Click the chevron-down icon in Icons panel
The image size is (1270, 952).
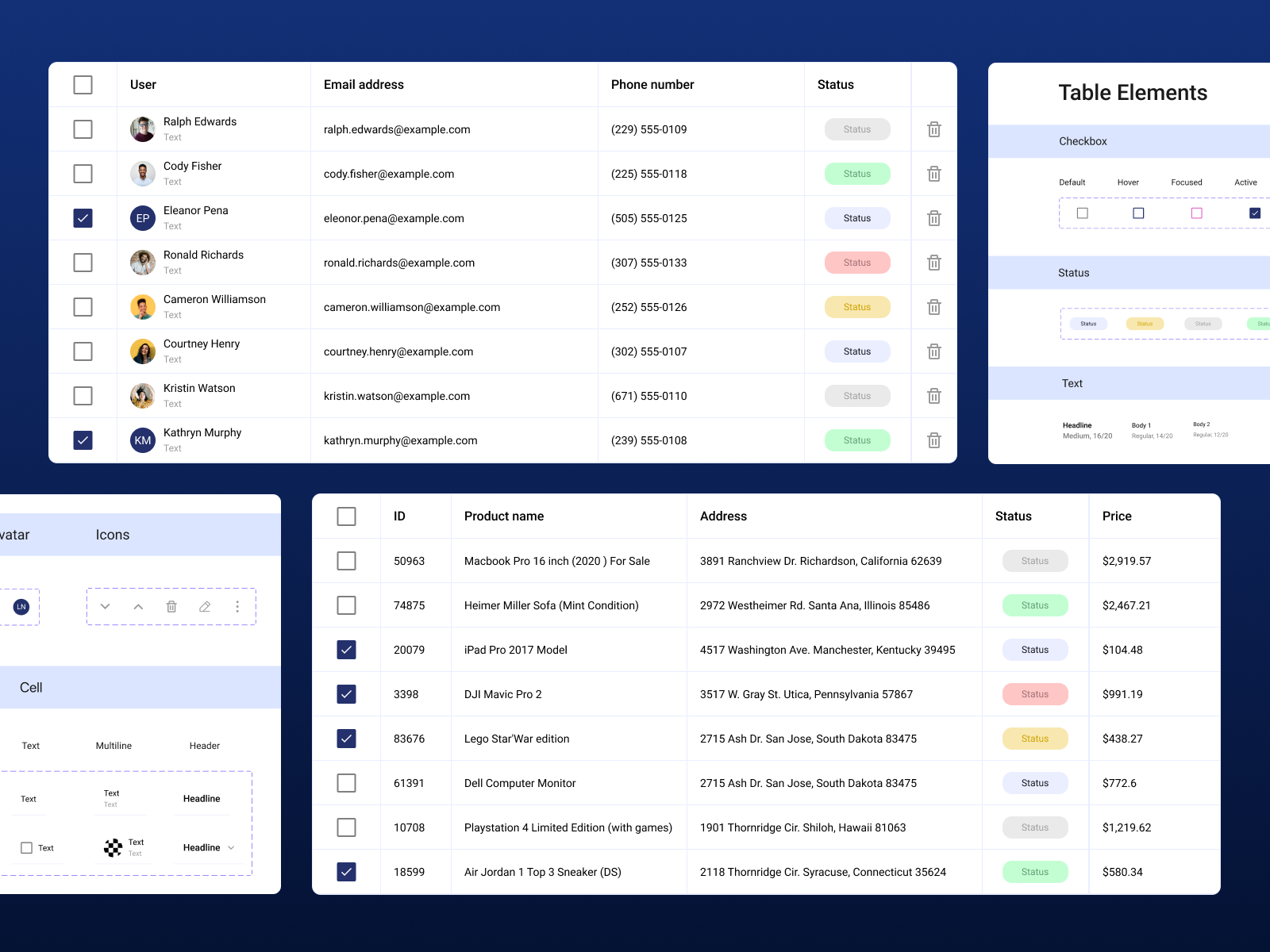pyautogui.click(x=105, y=606)
